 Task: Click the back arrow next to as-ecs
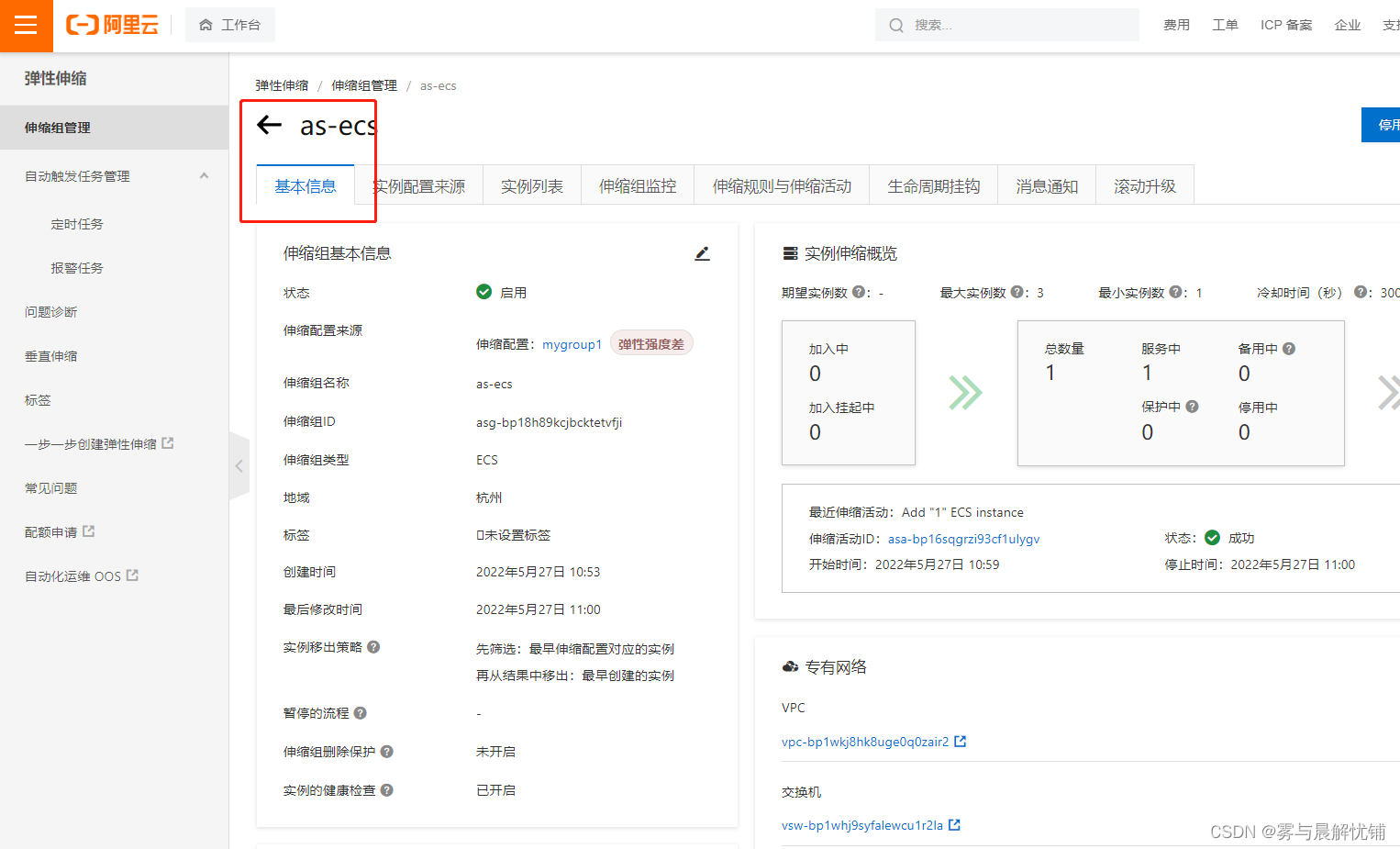(269, 125)
